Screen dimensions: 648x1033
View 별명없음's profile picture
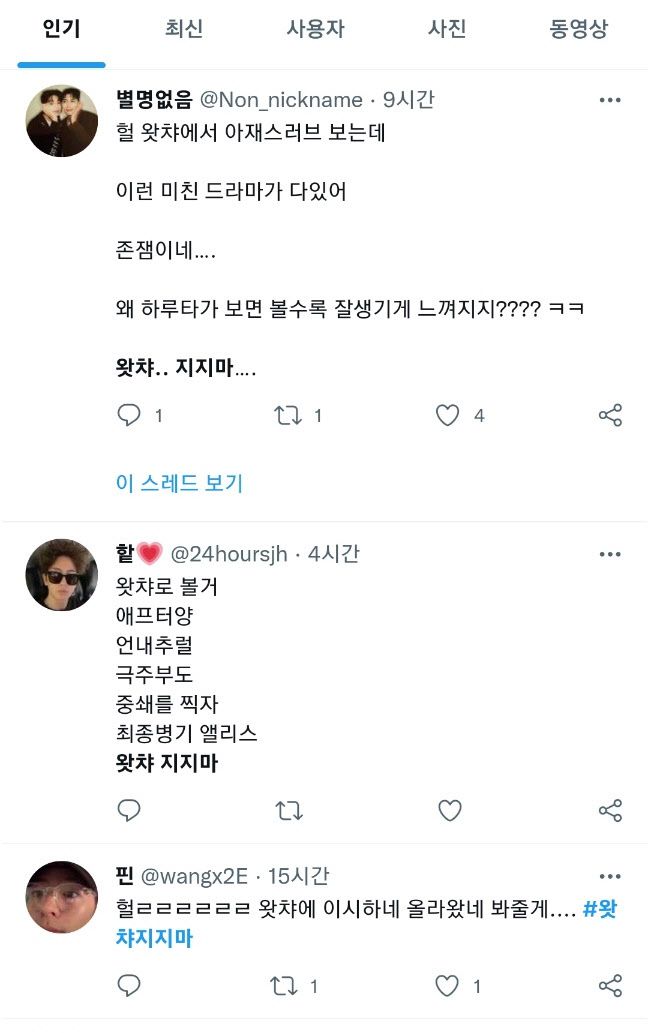(x=60, y=120)
